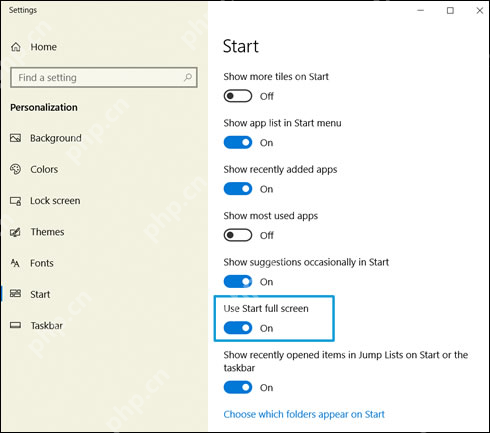Minimize the Settings window
The width and height of the screenshot is (490, 433).
coord(421,10)
